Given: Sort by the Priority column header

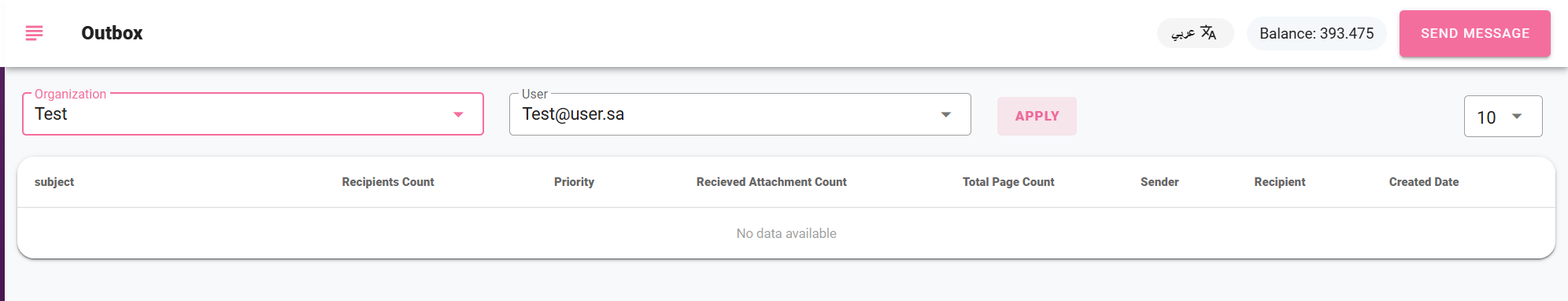Looking at the screenshot, I should [x=574, y=182].
